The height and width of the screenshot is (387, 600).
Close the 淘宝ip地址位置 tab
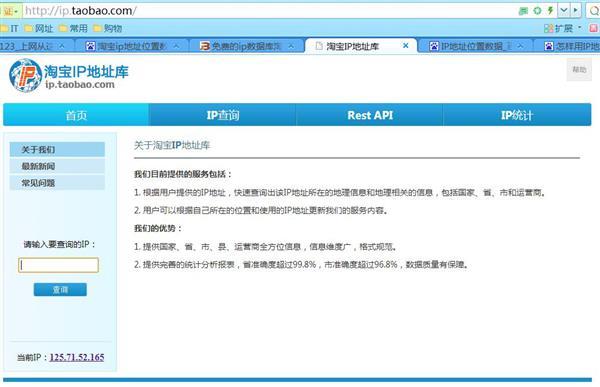point(176,46)
